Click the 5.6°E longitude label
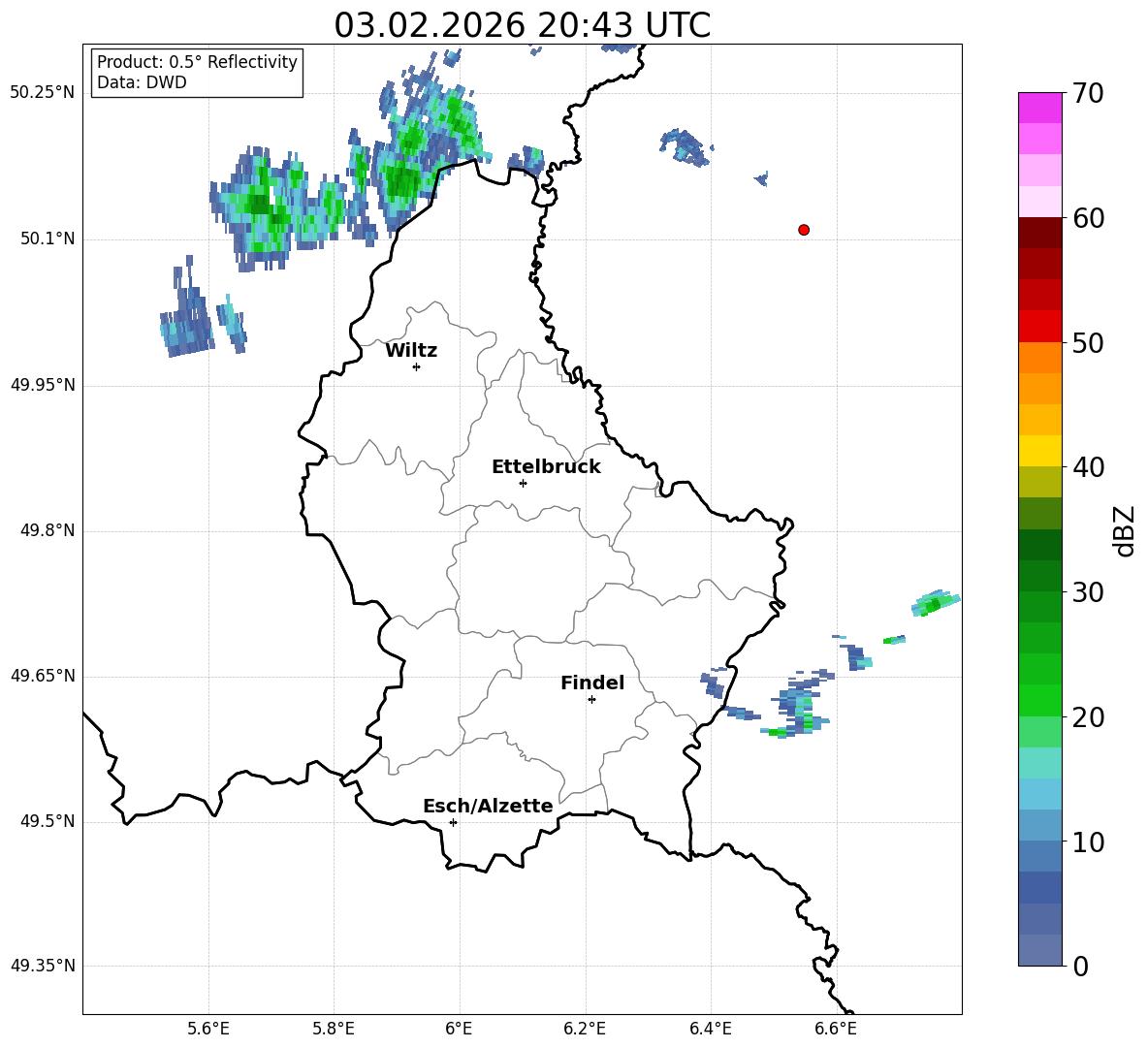1148x1048 pixels. coord(207,1030)
